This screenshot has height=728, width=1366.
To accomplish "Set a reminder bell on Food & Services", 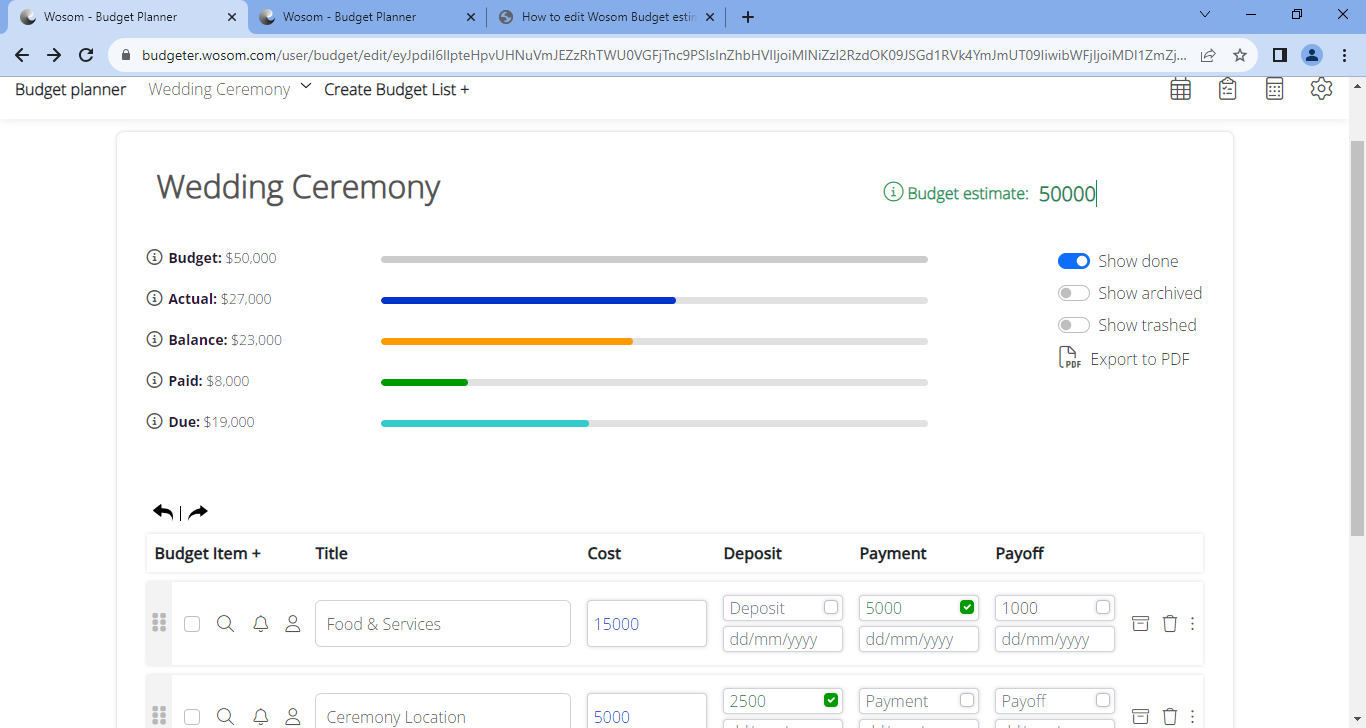I will point(261,623).
